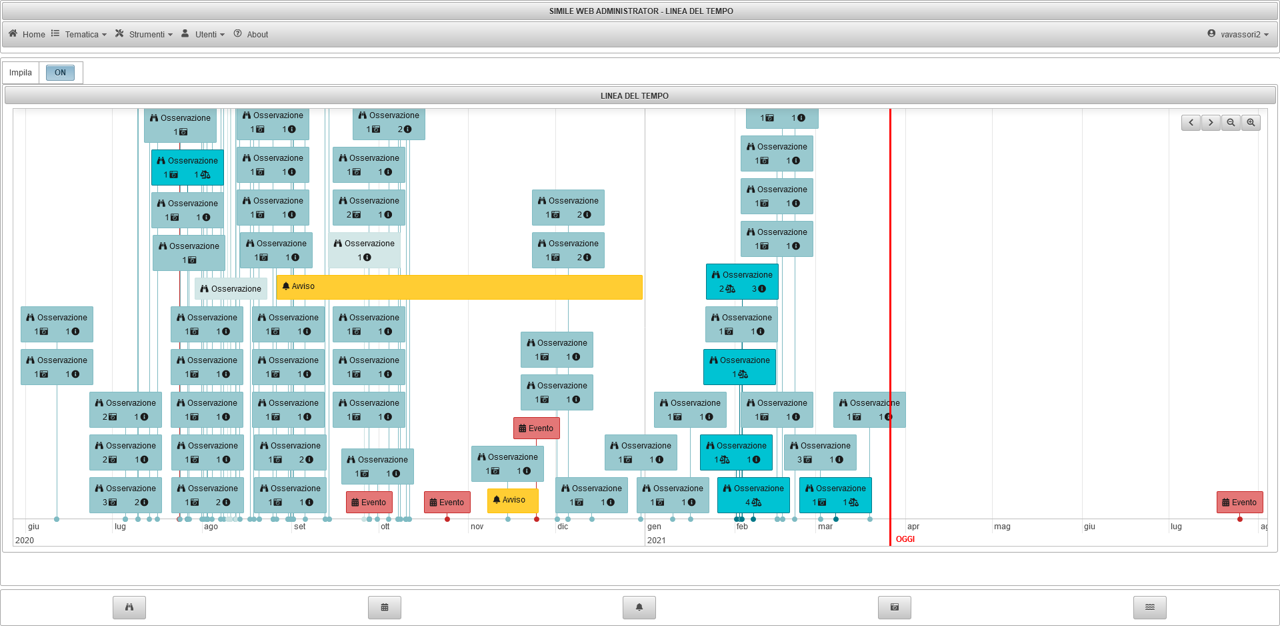Zoom in the timeline view
Viewport: 1280px width, 626px height.
click(1251, 122)
